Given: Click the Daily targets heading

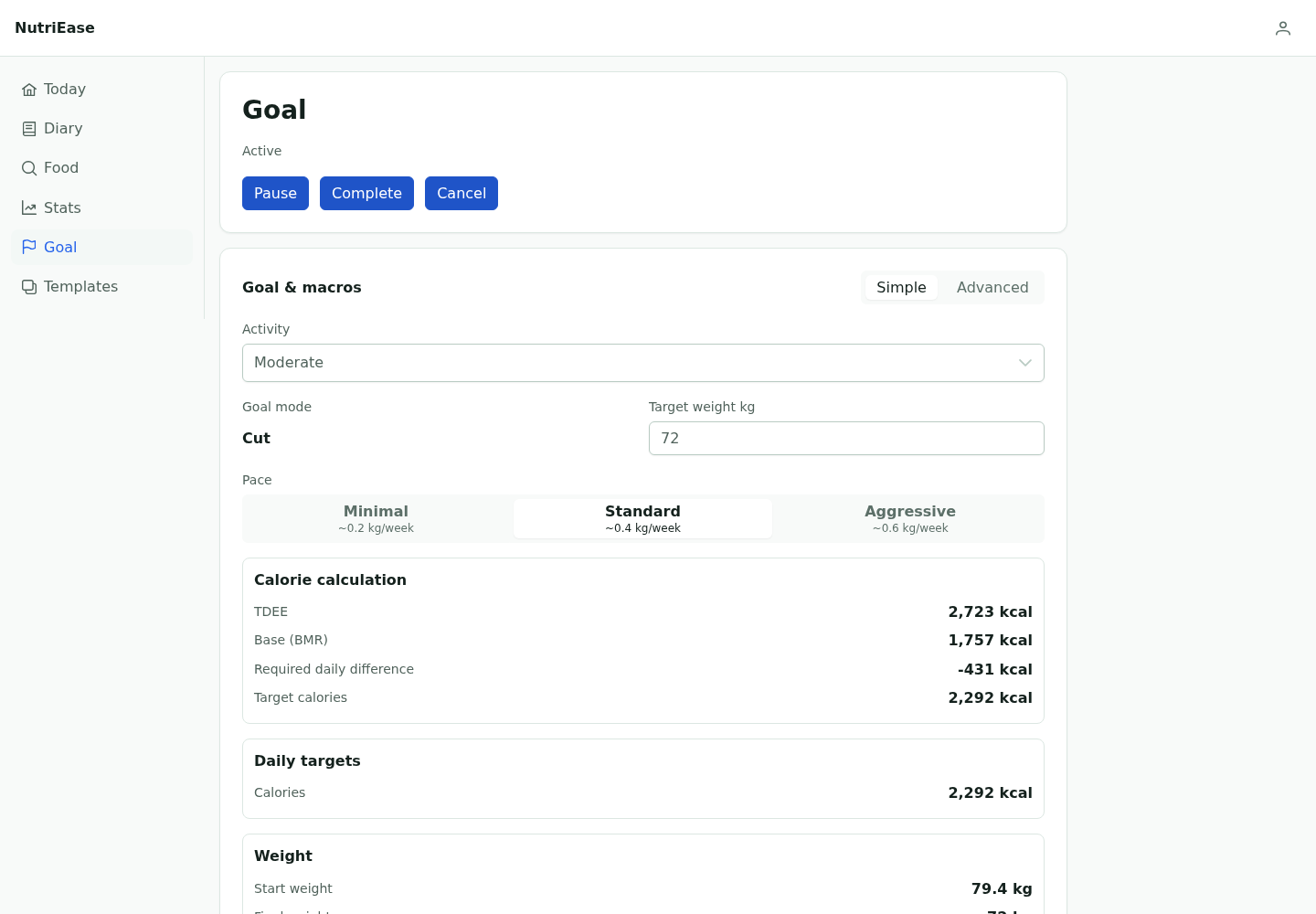Looking at the screenshot, I should click(307, 761).
